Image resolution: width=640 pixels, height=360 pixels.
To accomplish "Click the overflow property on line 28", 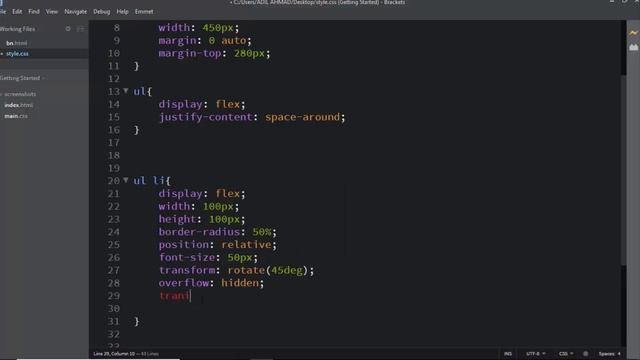I will 184,283.
